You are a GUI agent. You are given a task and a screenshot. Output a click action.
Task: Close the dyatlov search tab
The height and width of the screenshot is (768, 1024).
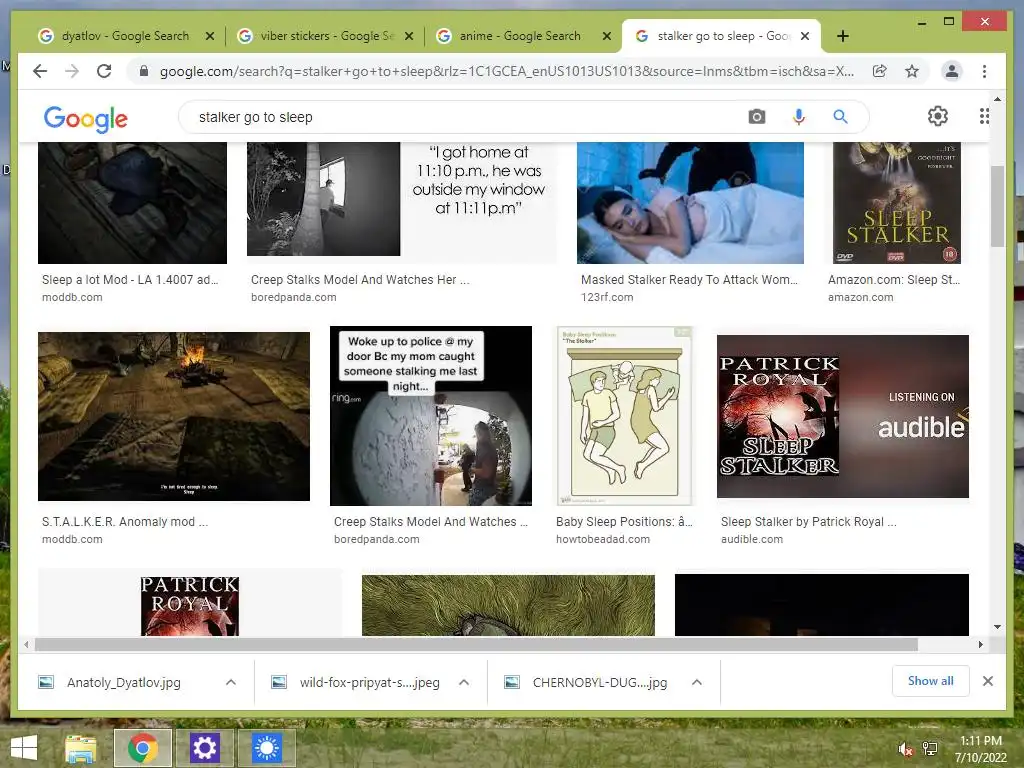(210, 36)
